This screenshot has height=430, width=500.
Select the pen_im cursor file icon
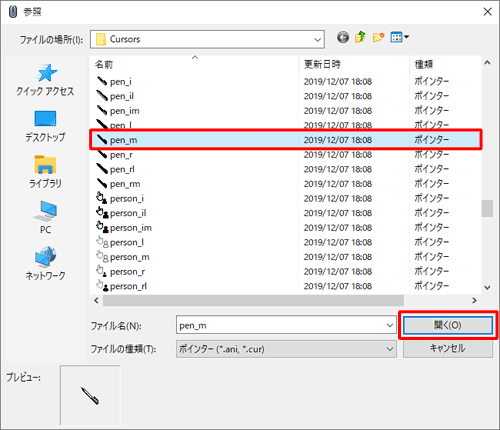point(102,111)
